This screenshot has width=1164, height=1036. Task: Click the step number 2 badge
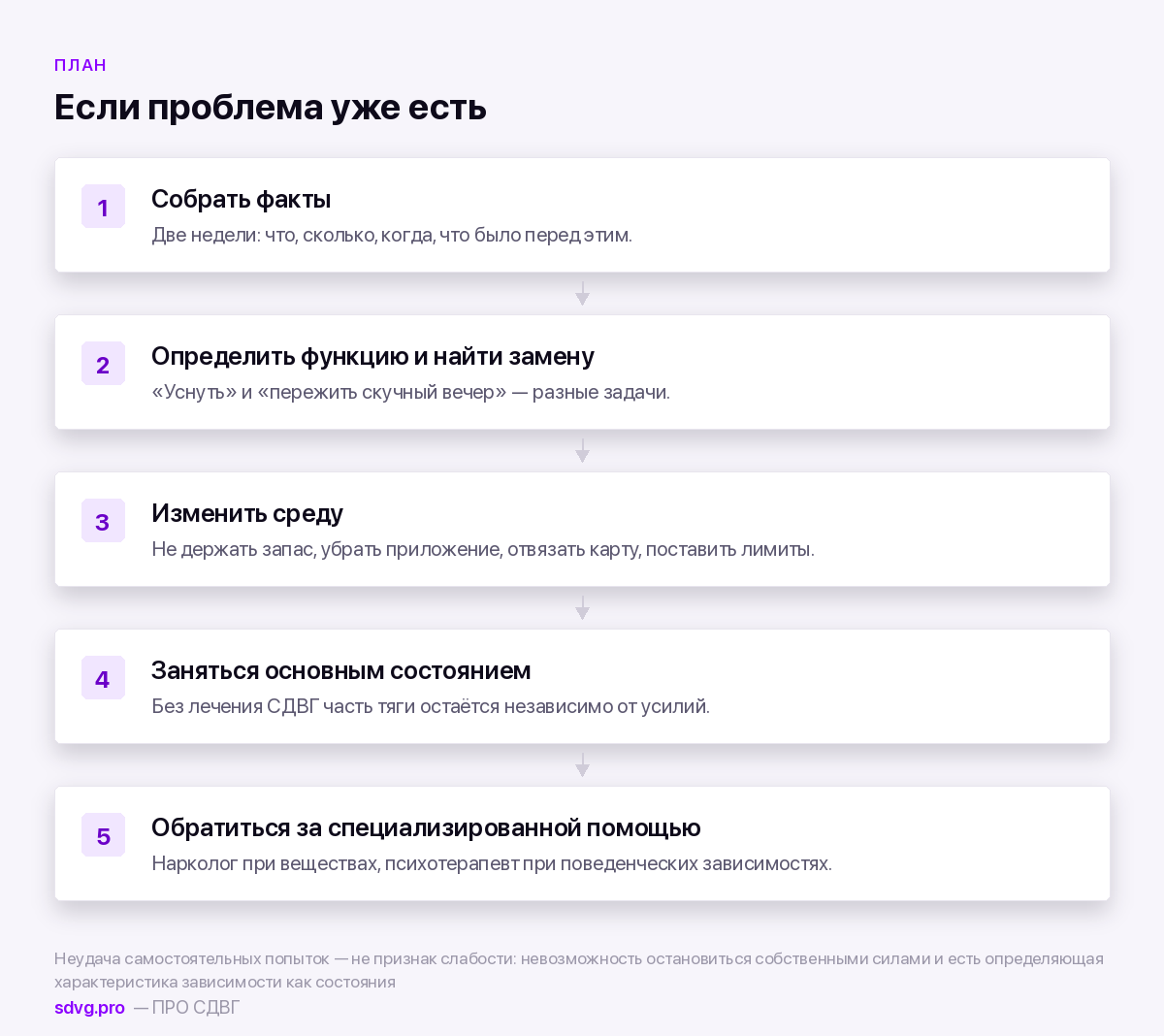(x=103, y=364)
